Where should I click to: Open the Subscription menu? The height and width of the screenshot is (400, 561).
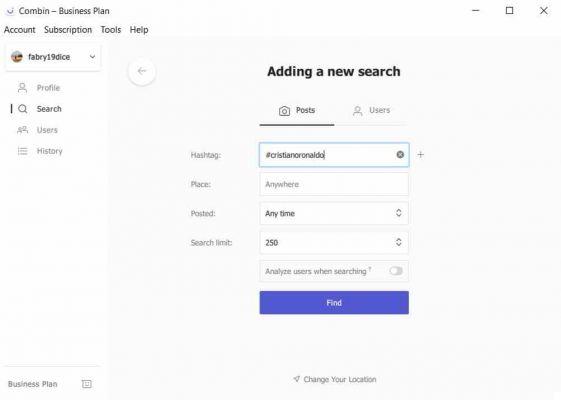pos(68,30)
